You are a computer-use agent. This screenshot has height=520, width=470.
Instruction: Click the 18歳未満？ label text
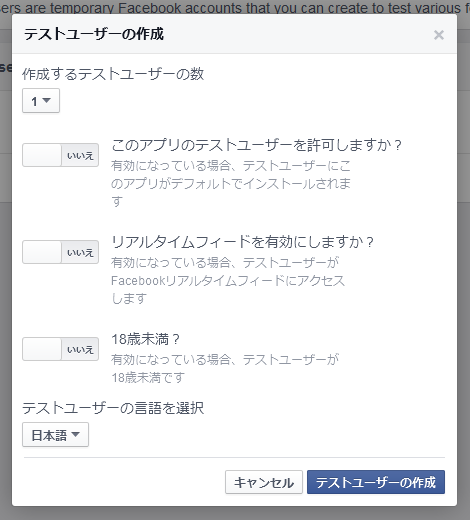click(x=146, y=339)
